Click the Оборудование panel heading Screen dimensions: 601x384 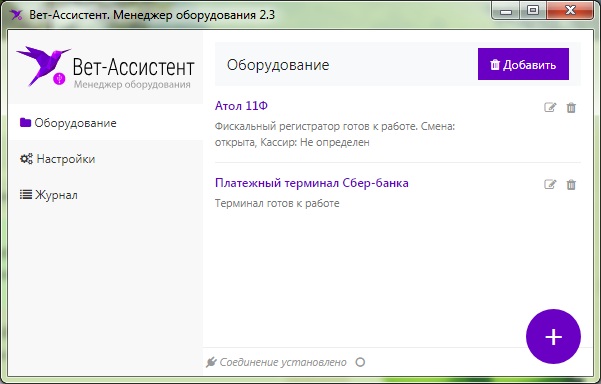(x=278, y=65)
